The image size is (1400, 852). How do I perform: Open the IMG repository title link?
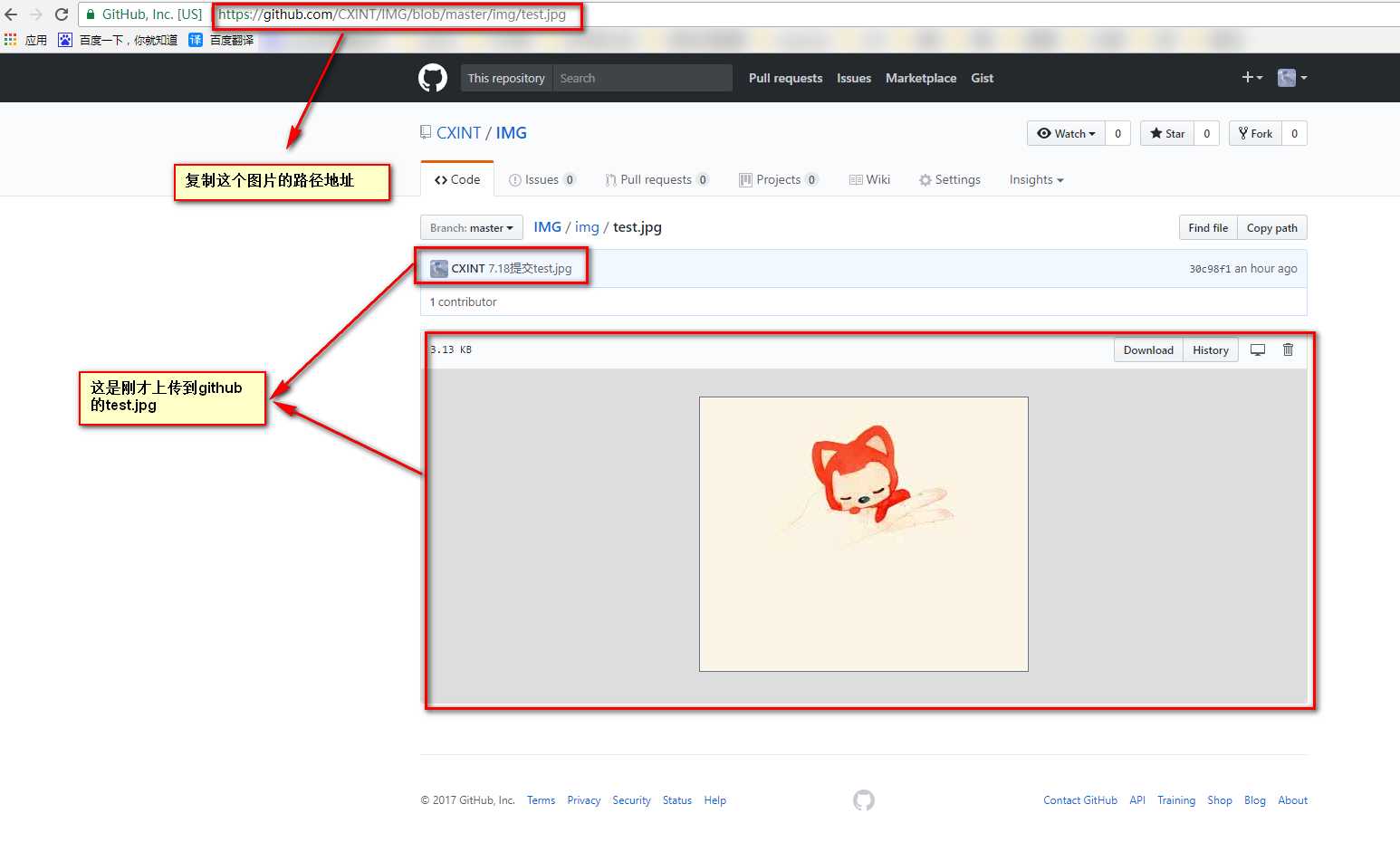(x=511, y=133)
